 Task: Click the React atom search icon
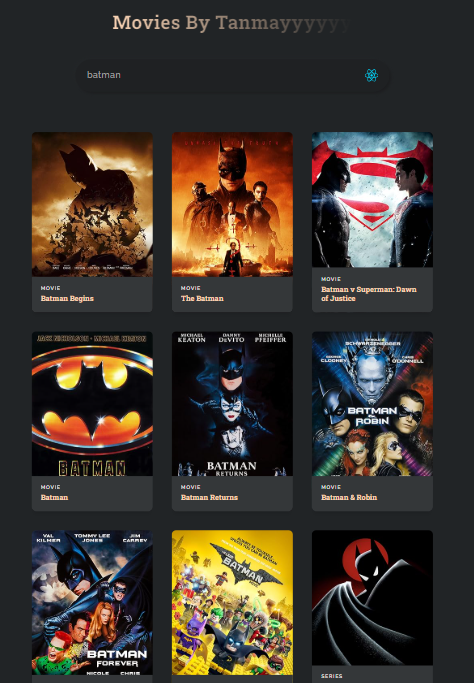coord(371,75)
